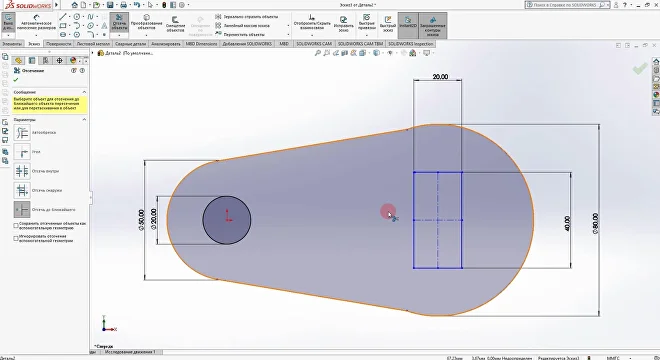Collapse the Параметры (Options) section
Viewport: 660px width, 360px height.
84,120
